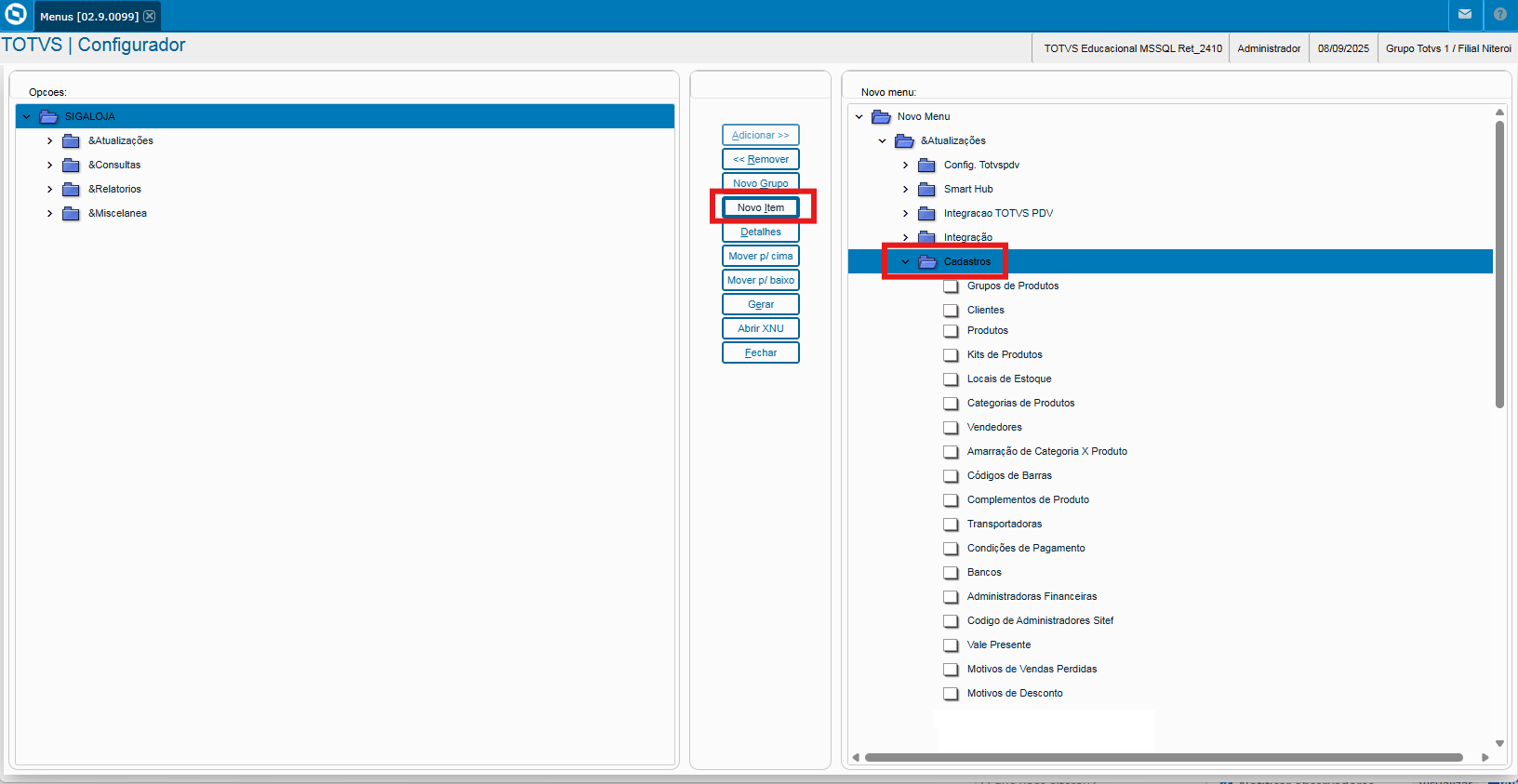Image resolution: width=1518 pixels, height=784 pixels.
Task: Expand the &Consultas node
Action: pyautogui.click(x=50, y=165)
